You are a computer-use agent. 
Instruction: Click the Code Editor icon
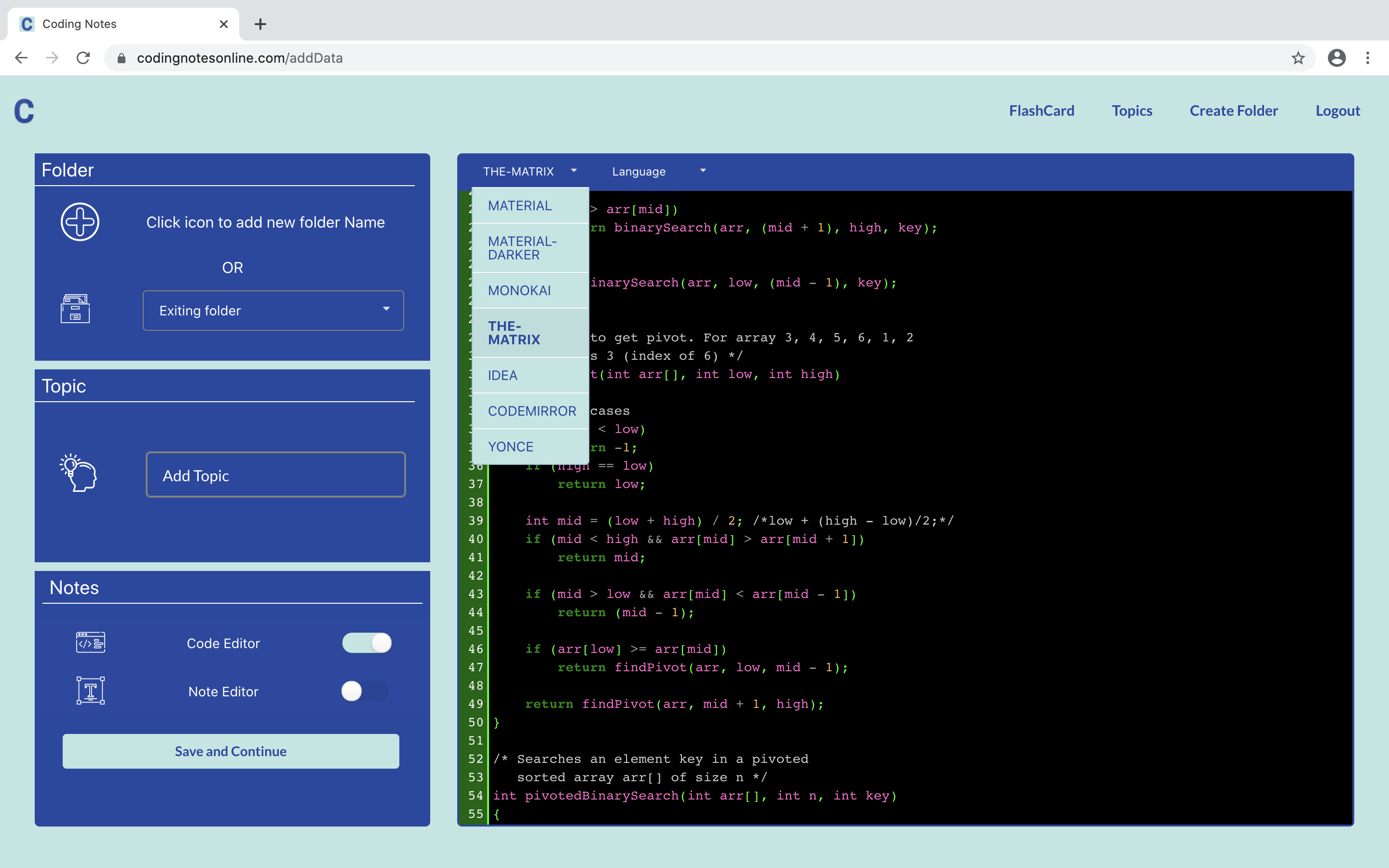tap(90, 643)
